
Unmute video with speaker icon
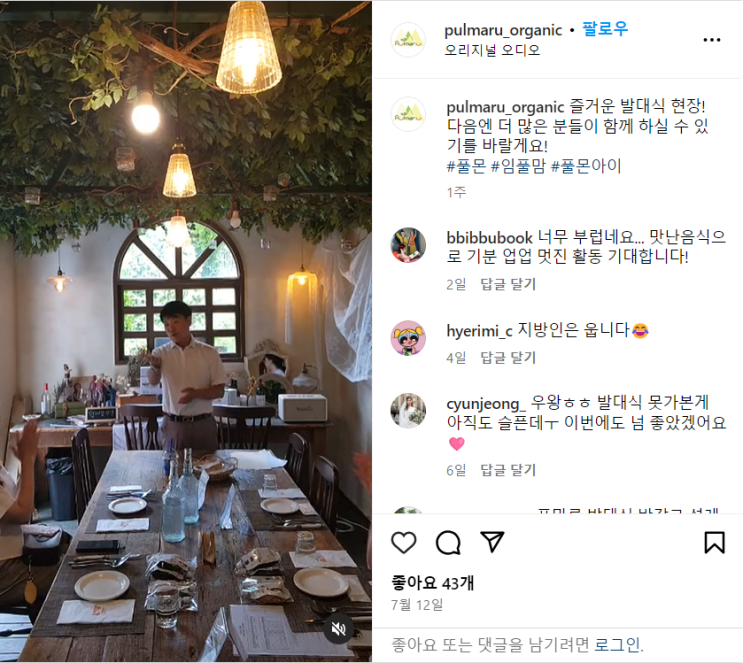tap(338, 629)
